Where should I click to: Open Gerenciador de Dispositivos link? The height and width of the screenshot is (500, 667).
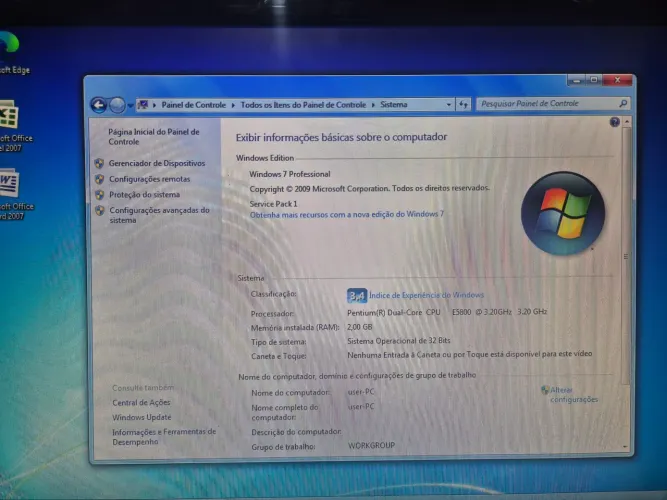(x=157, y=163)
